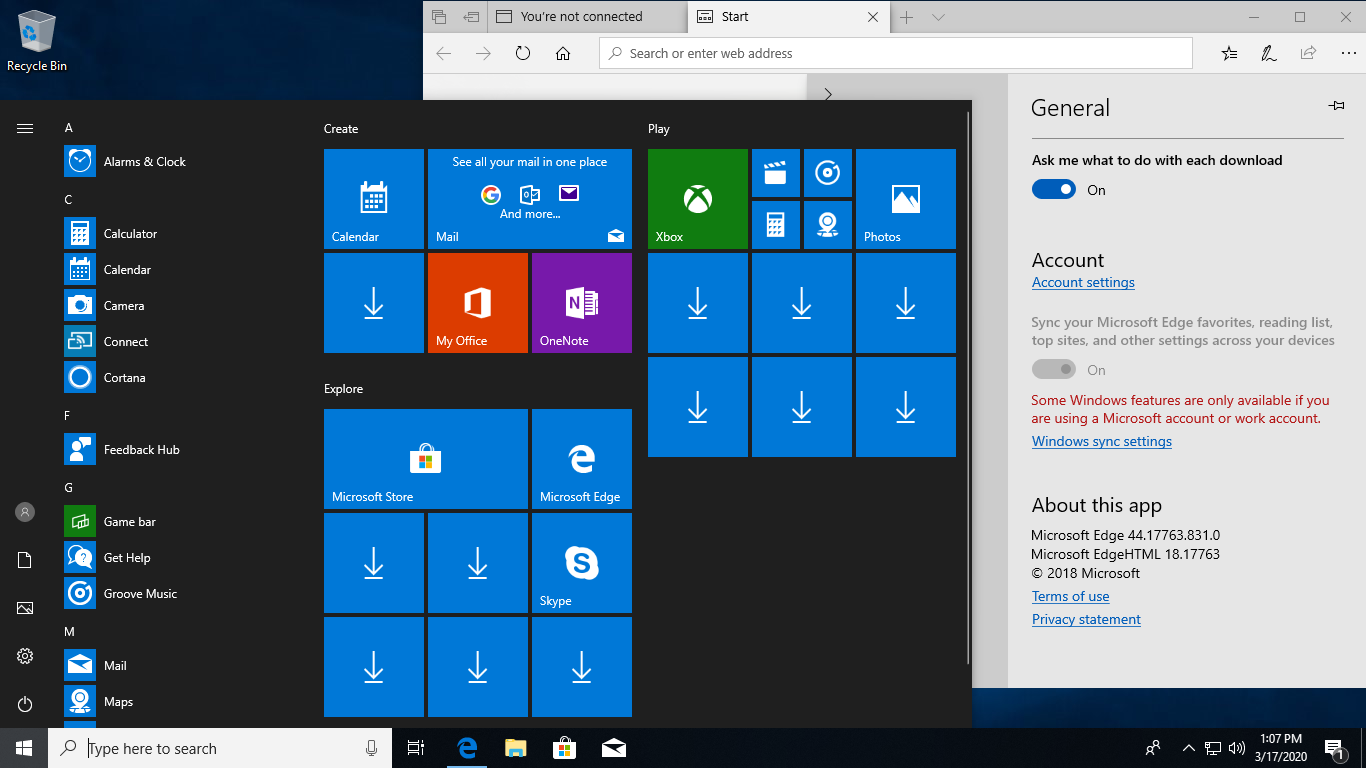The image size is (1366, 768).
Task: Open the Mail live tile
Action: [530, 199]
